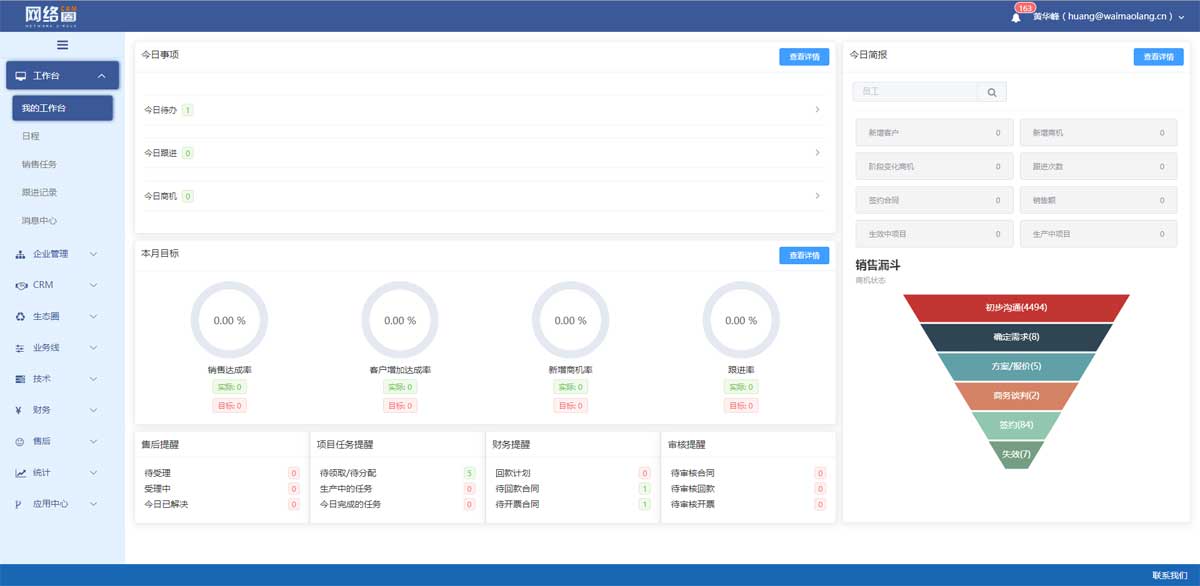Click 生产中的任务 reminder row
Image resolution: width=1200 pixels, height=586 pixels.
pos(397,489)
